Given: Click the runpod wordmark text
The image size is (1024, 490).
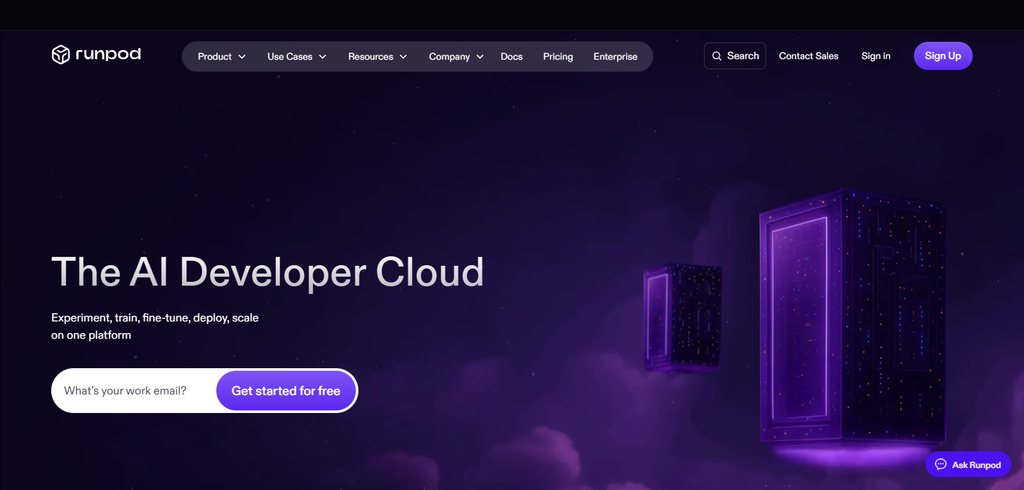Looking at the screenshot, I should 108,54.
